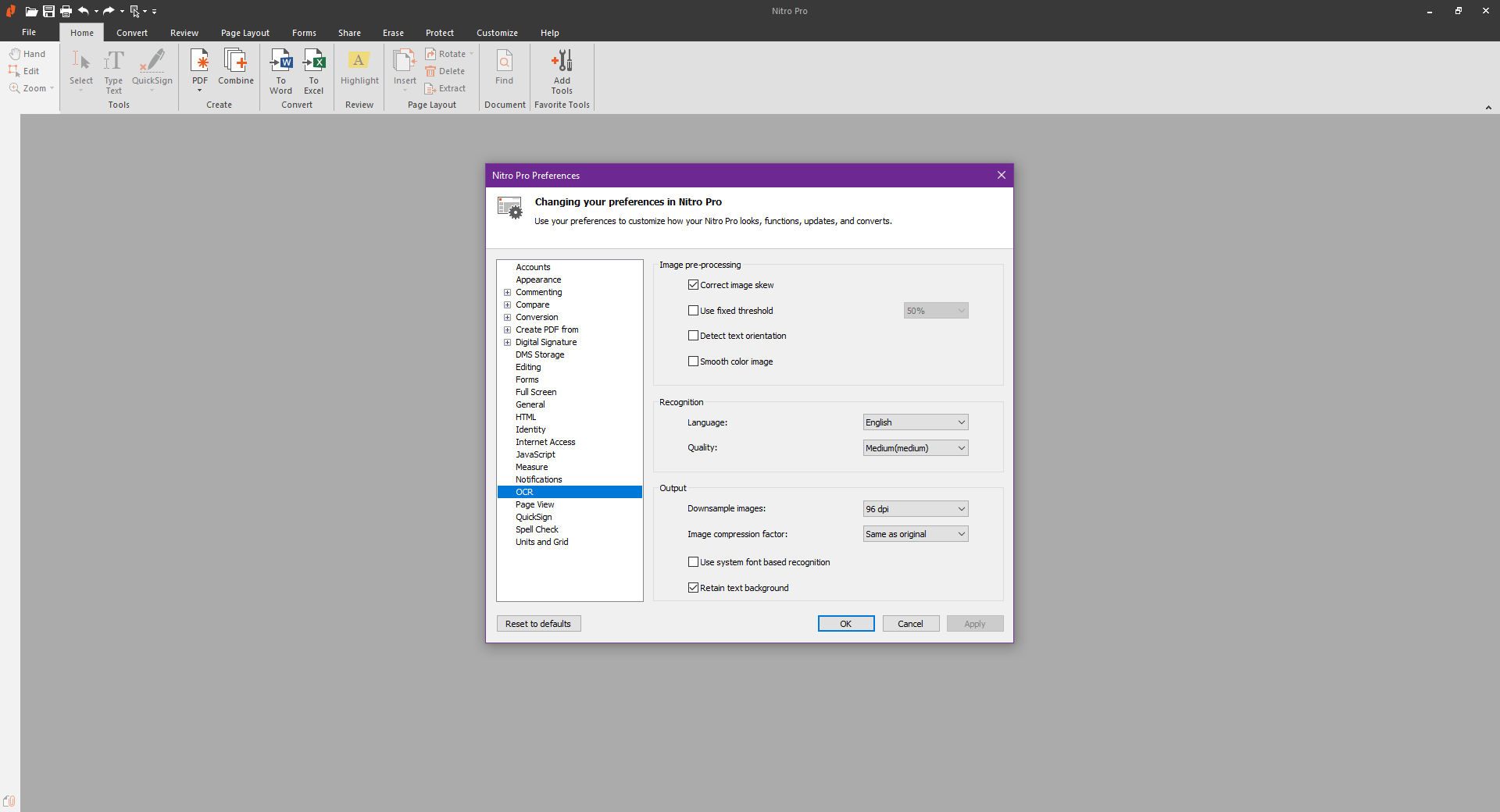Click the Reset to defaults button
The image size is (1500, 812).
tap(538, 624)
